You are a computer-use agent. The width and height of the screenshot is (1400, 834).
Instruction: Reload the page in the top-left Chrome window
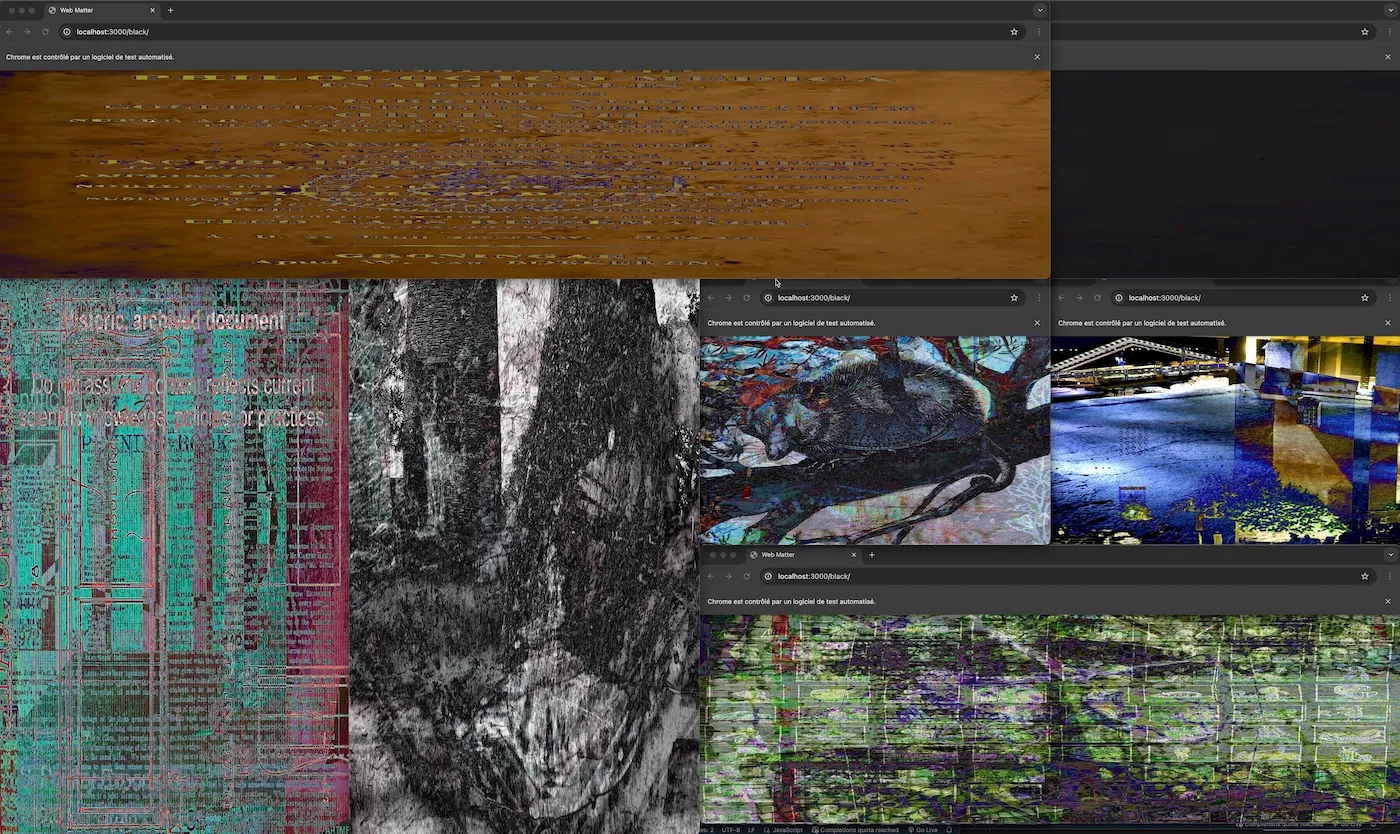pyautogui.click(x=45, y=32)
